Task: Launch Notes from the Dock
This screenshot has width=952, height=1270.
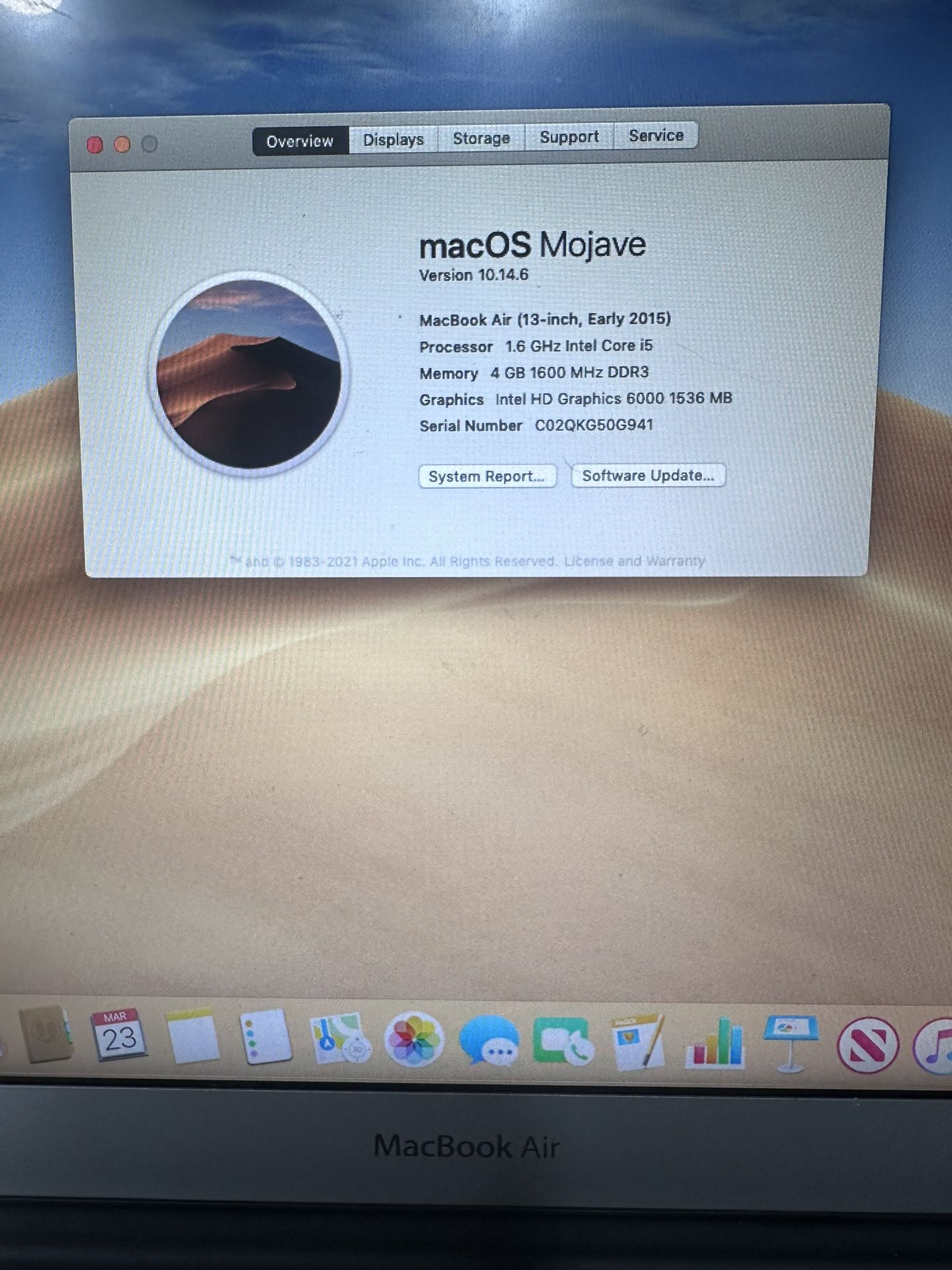Action: pos(192,1037)
